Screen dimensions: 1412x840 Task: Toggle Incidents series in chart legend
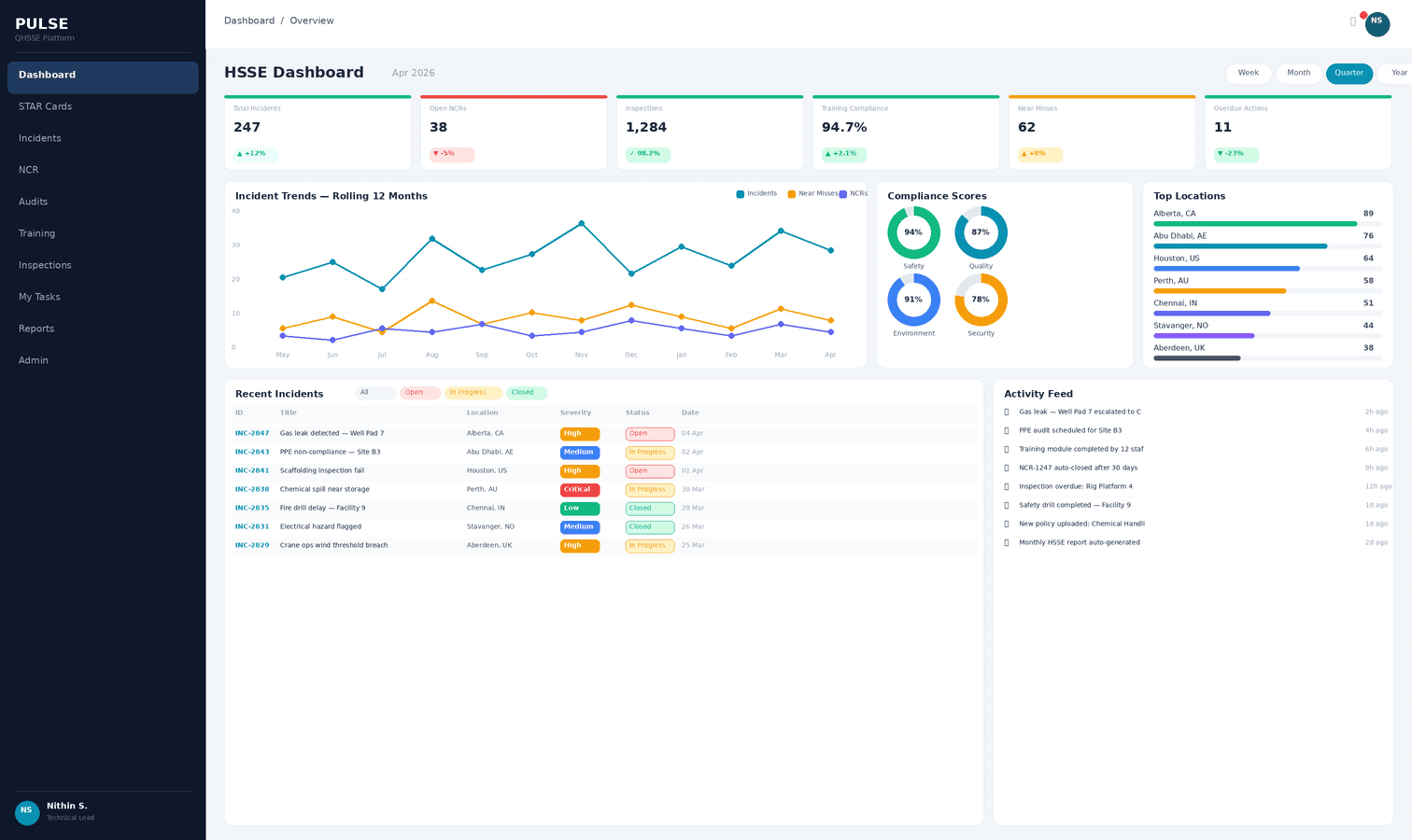[x=756, y=194]
